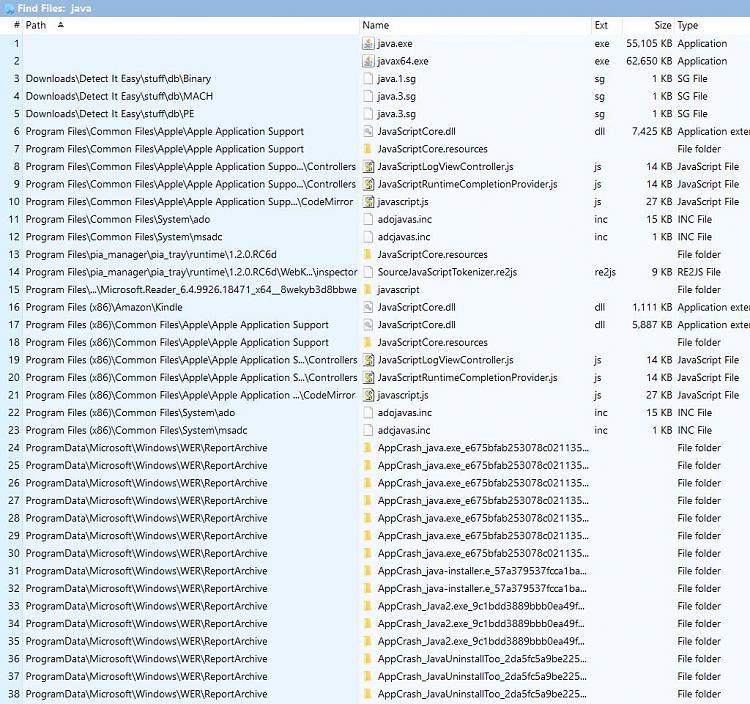The image size is (750, 704).
Task: Click the AppCrash_java.exe folder icon in row 24
Action: click(x=368, y=448)
